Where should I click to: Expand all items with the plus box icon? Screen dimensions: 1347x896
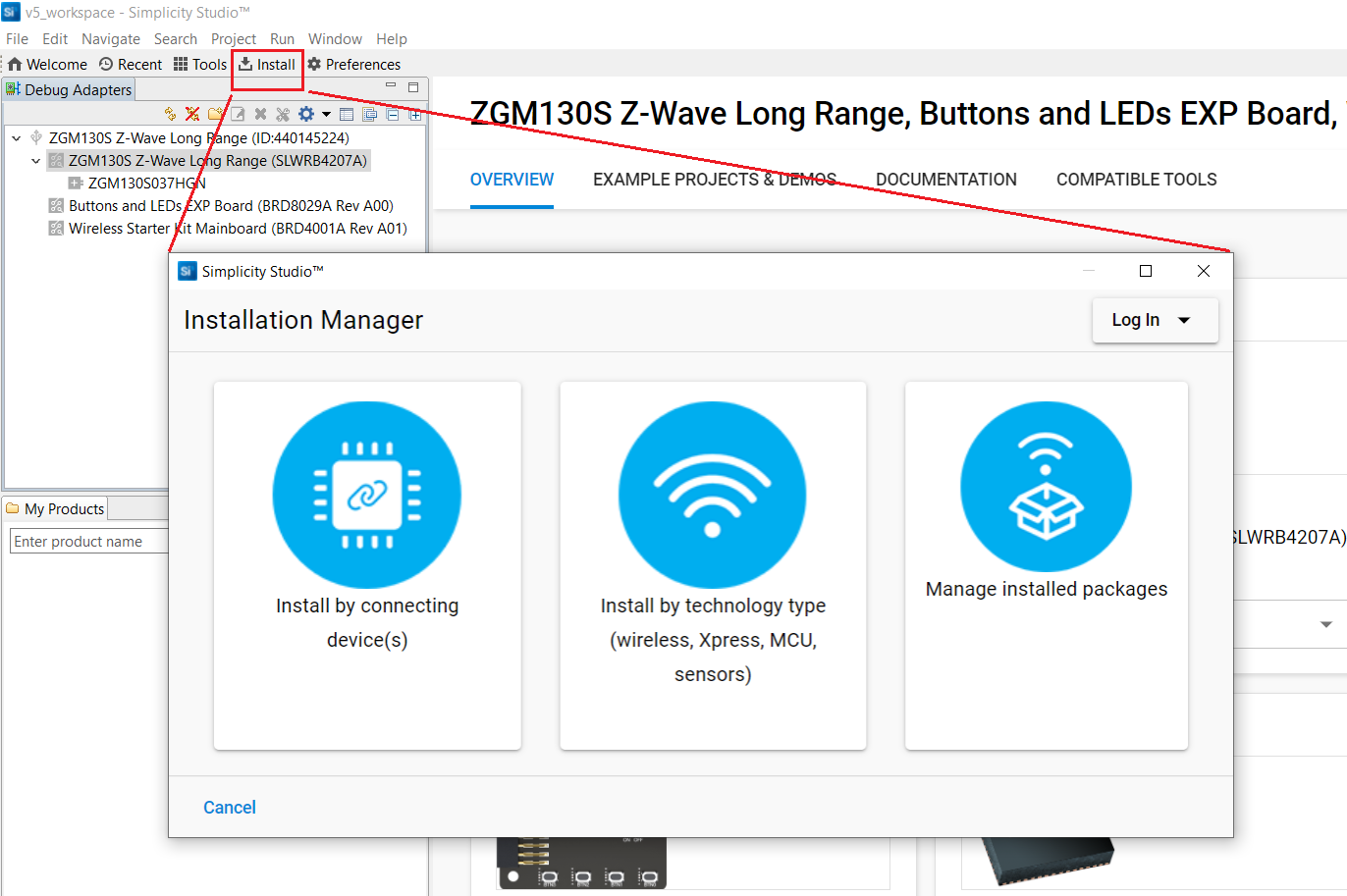pos(415,114)
